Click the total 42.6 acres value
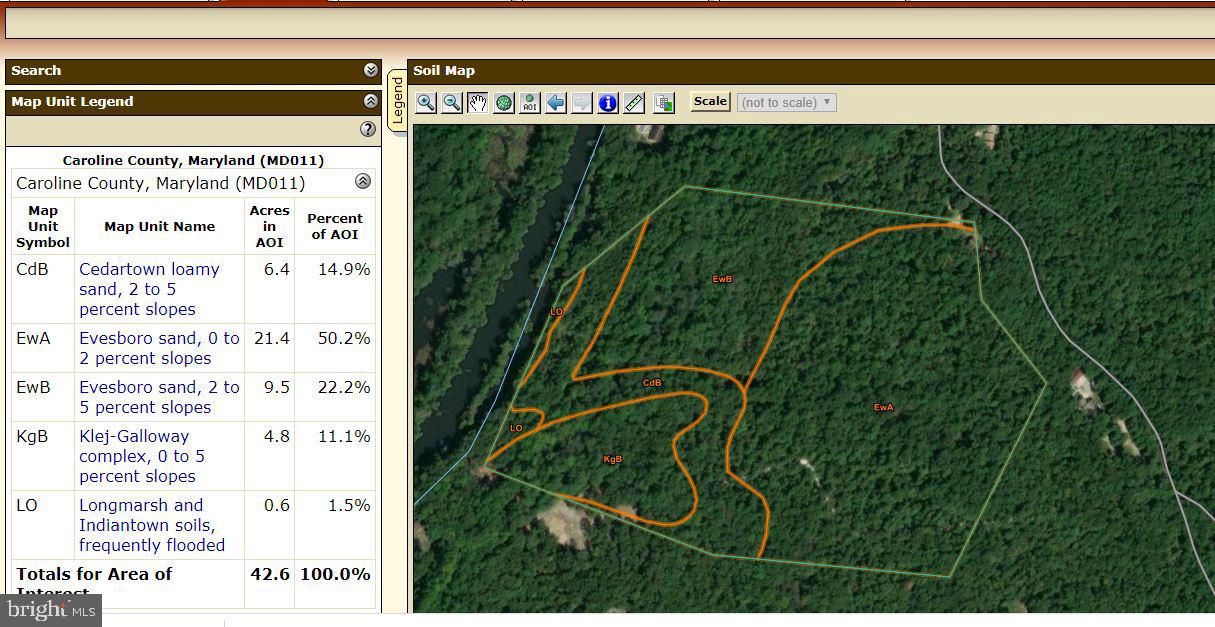This screenshot has height=627, width=1215. tap(270, 574)
